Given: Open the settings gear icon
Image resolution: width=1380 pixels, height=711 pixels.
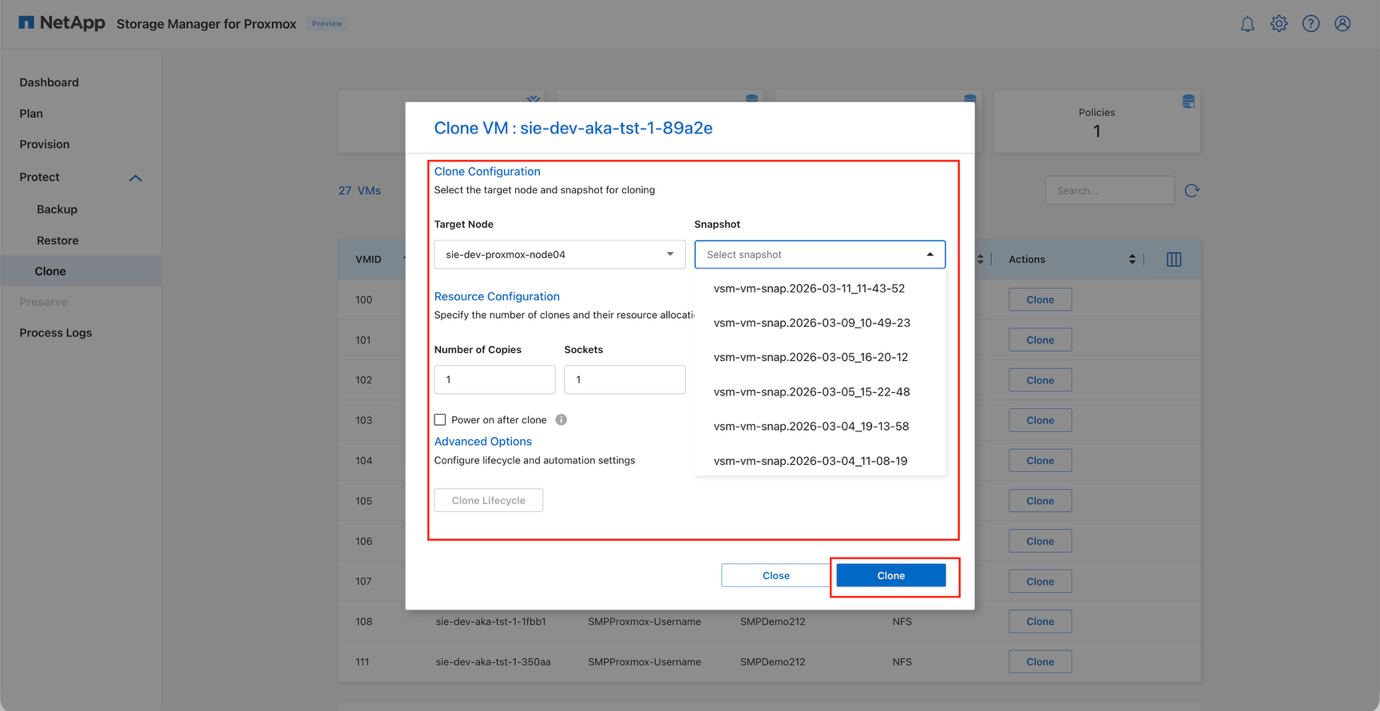Looking at the screenshot, I should pos(1279,23).
